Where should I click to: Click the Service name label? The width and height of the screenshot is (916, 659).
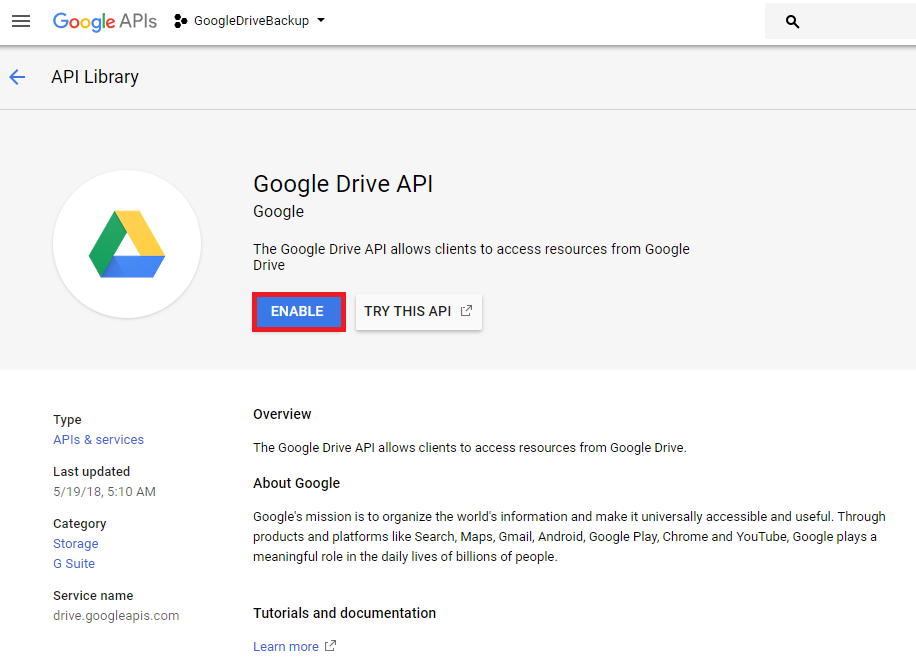point(93,596)
